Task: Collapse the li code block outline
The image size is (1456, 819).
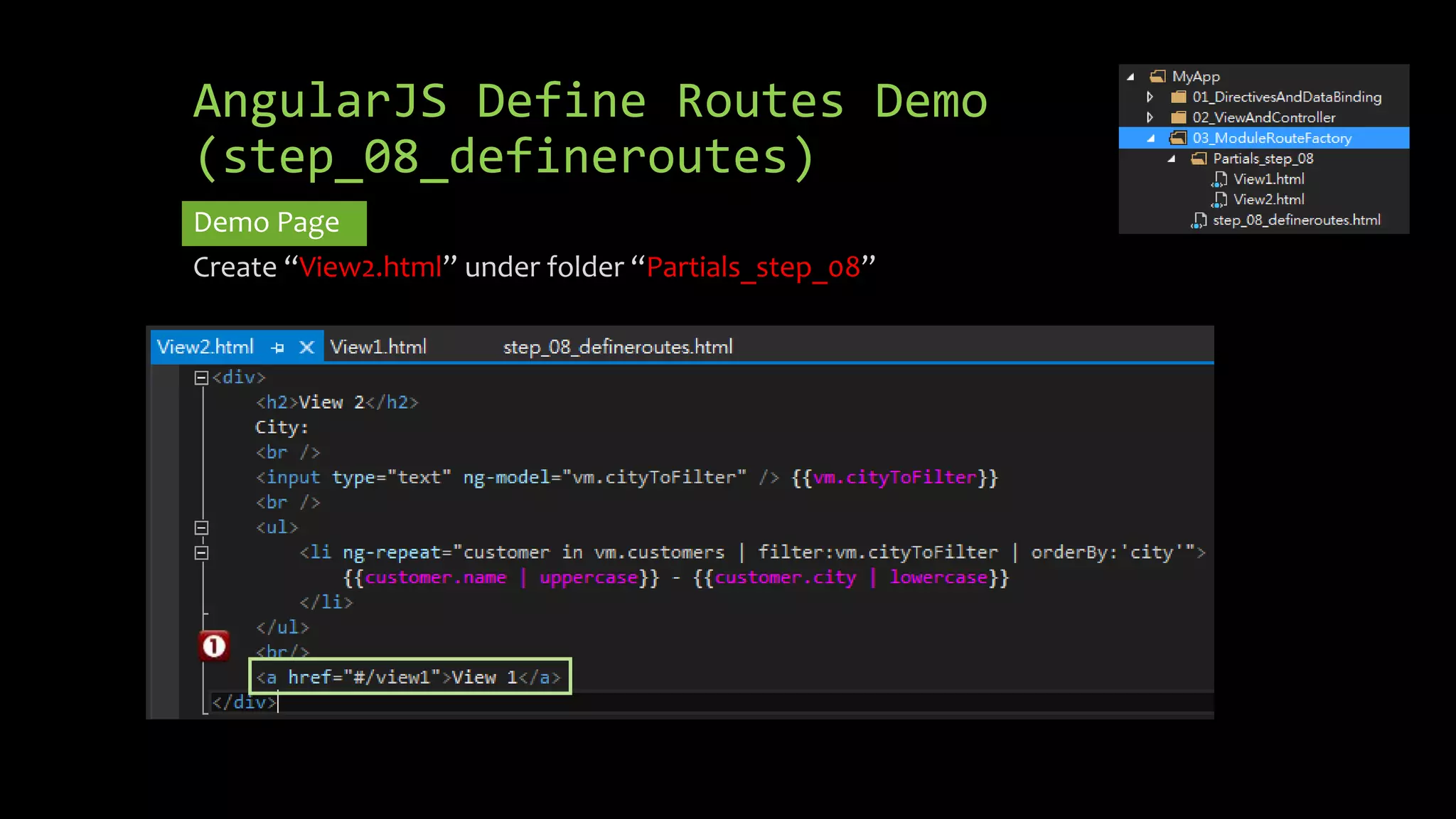Action: click(201, 552)
